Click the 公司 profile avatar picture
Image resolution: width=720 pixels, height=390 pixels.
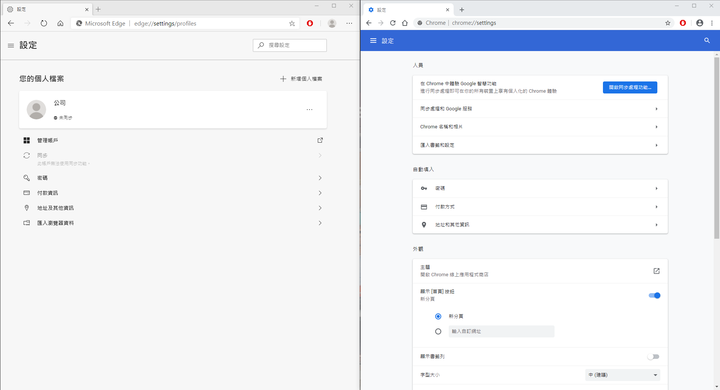click(x=36, y=109)
